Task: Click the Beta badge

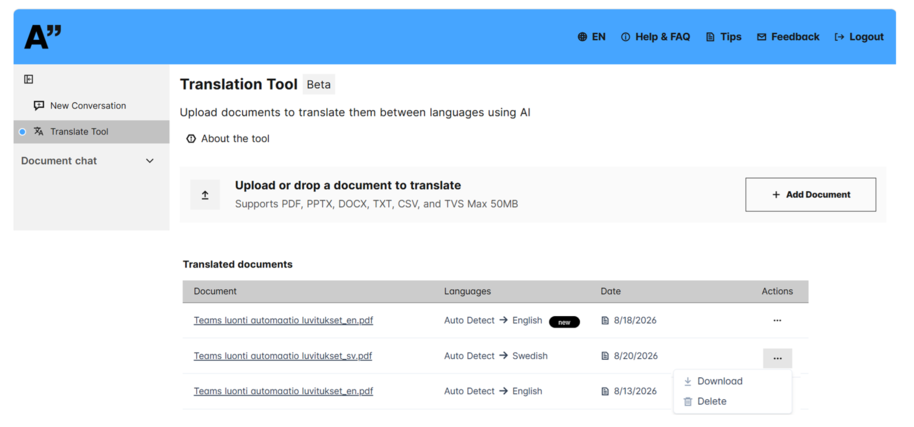Action: (x=319, y=84)
